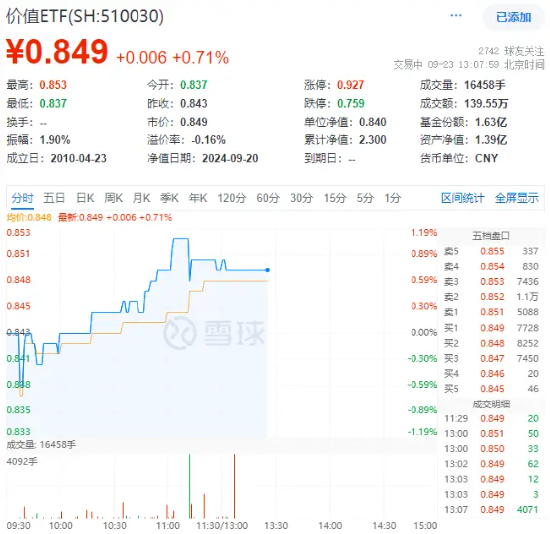Click the 11:30/13:00 time axis label

pyautogui.click(x=222, y=526)
